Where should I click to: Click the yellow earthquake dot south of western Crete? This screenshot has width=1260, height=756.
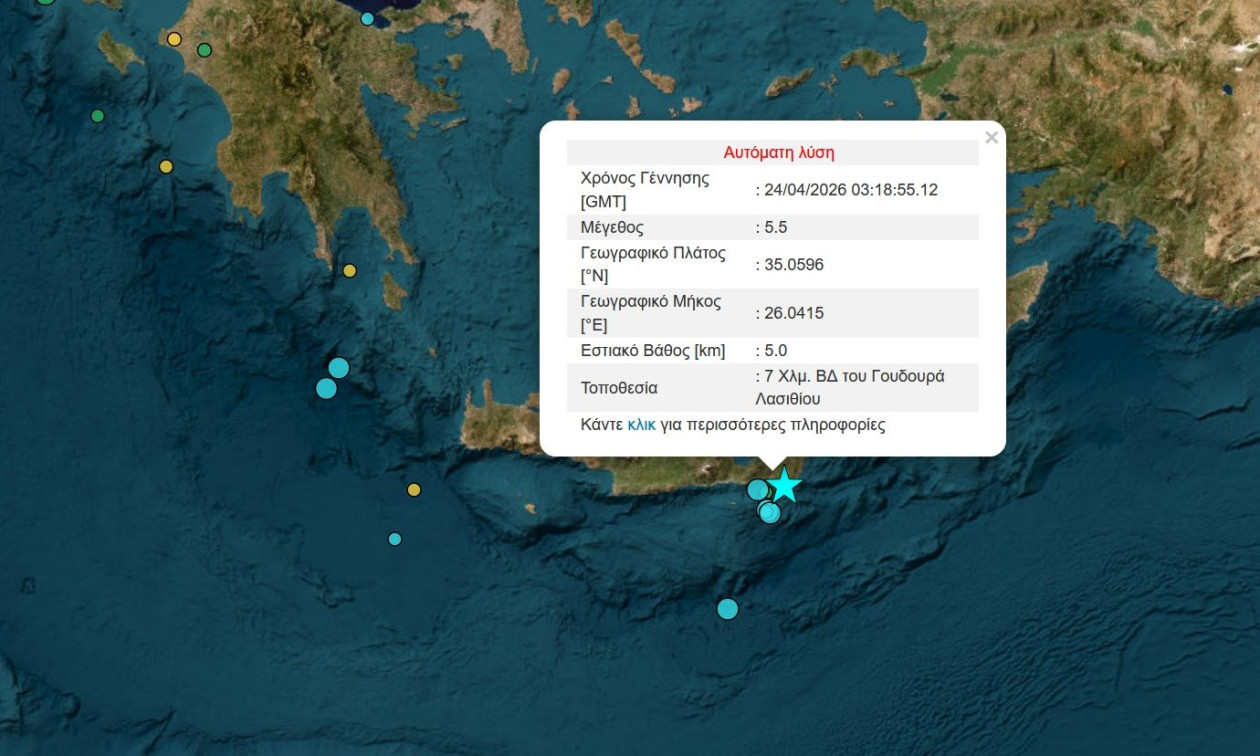tap(413, 490)
